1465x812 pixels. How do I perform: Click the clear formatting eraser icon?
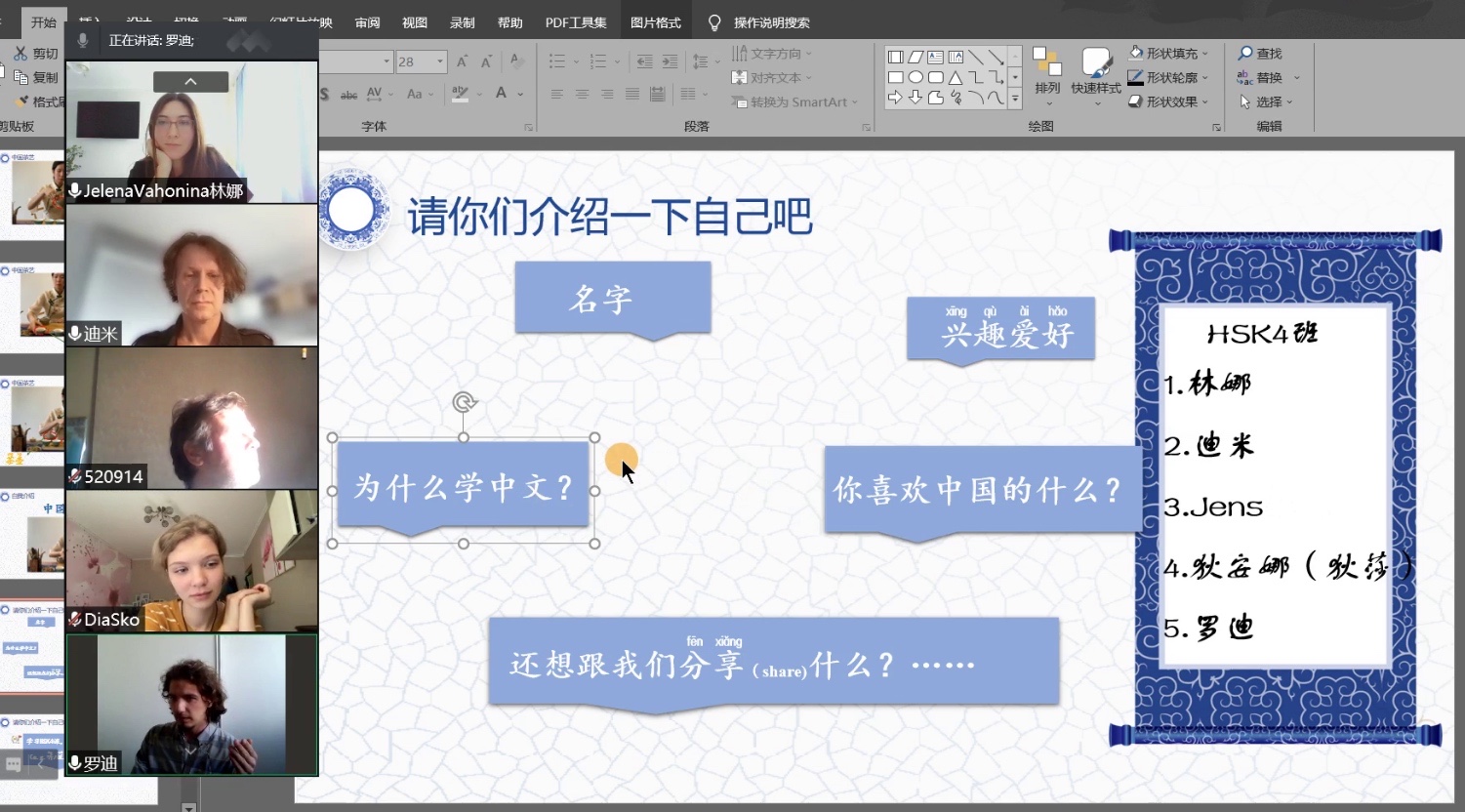[516, 61]
